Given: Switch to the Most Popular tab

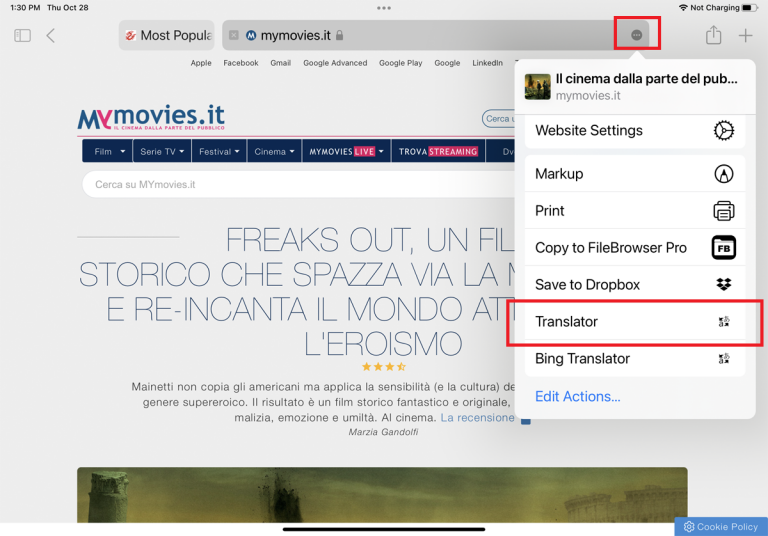Looking at the screenshot, I should 166,35.
